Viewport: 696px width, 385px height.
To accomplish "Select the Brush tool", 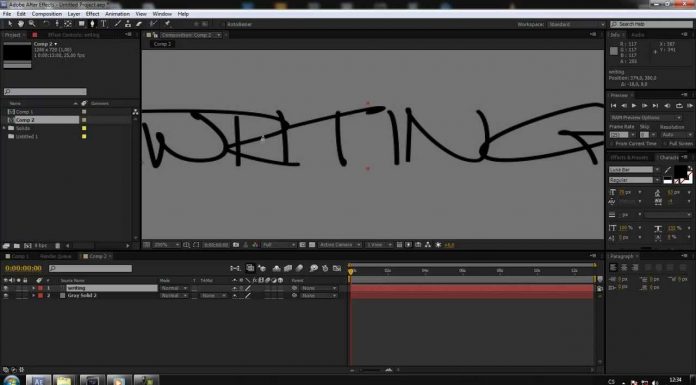I will 118,24.
